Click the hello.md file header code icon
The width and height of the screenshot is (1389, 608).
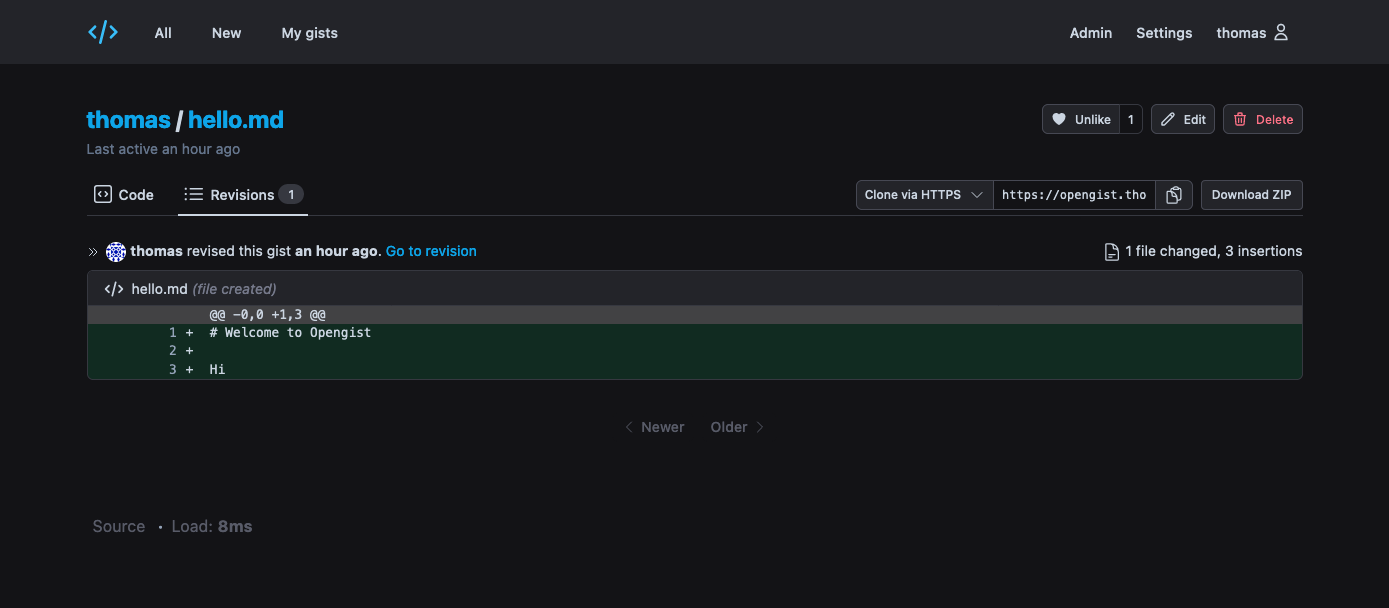(114, 289)
